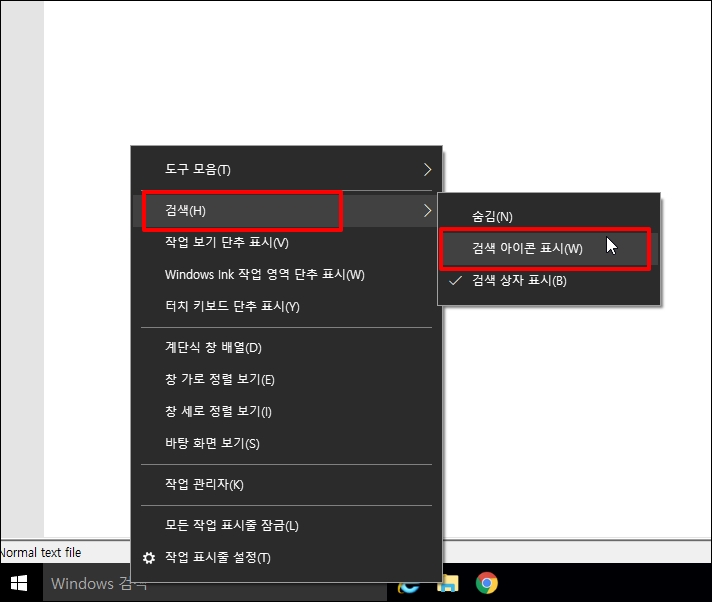Image resolution: width=712 pixels, height=602 pixels.
Task: Open File Explorer from the taskbar
Action: [x=448, y=583]
